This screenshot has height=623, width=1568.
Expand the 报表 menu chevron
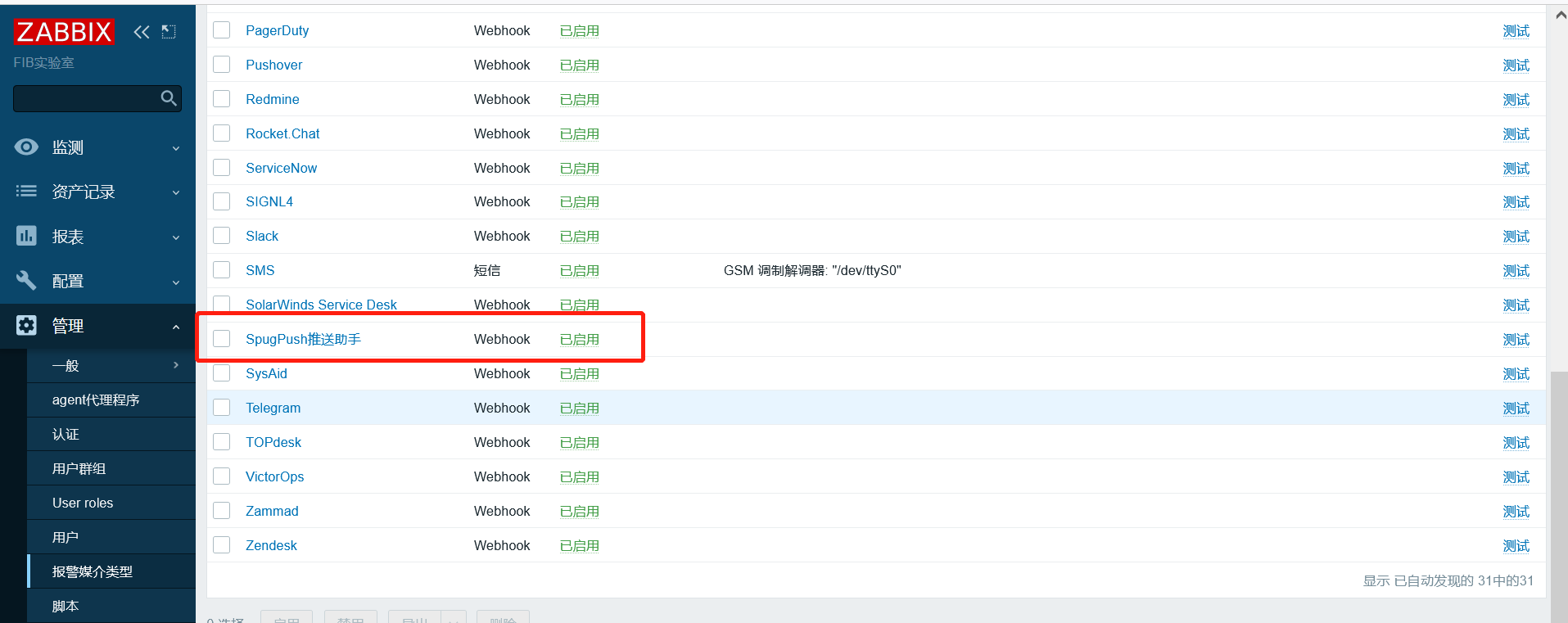tap(175, 237)
